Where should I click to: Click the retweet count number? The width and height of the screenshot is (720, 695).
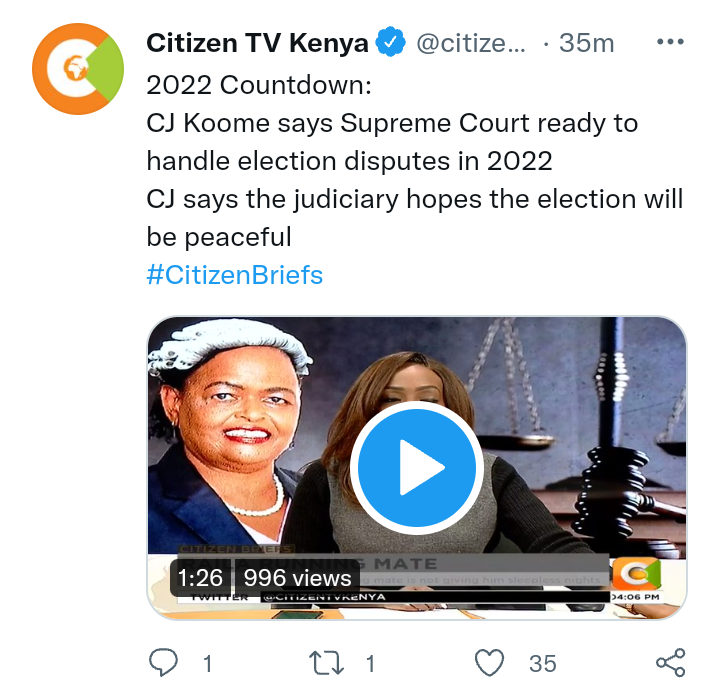coord(370,664)
